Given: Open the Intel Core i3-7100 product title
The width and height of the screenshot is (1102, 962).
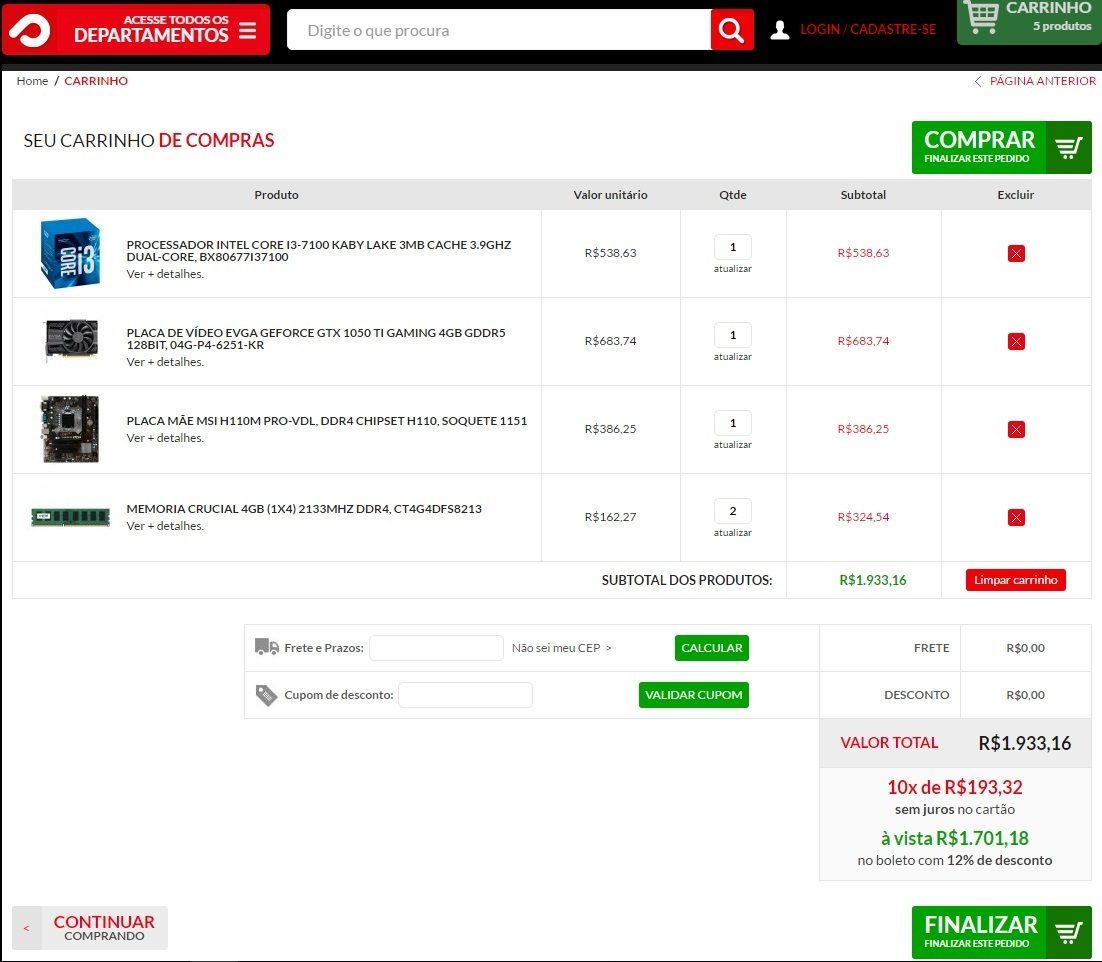Looking at the screenshot, I should (318, 251).
